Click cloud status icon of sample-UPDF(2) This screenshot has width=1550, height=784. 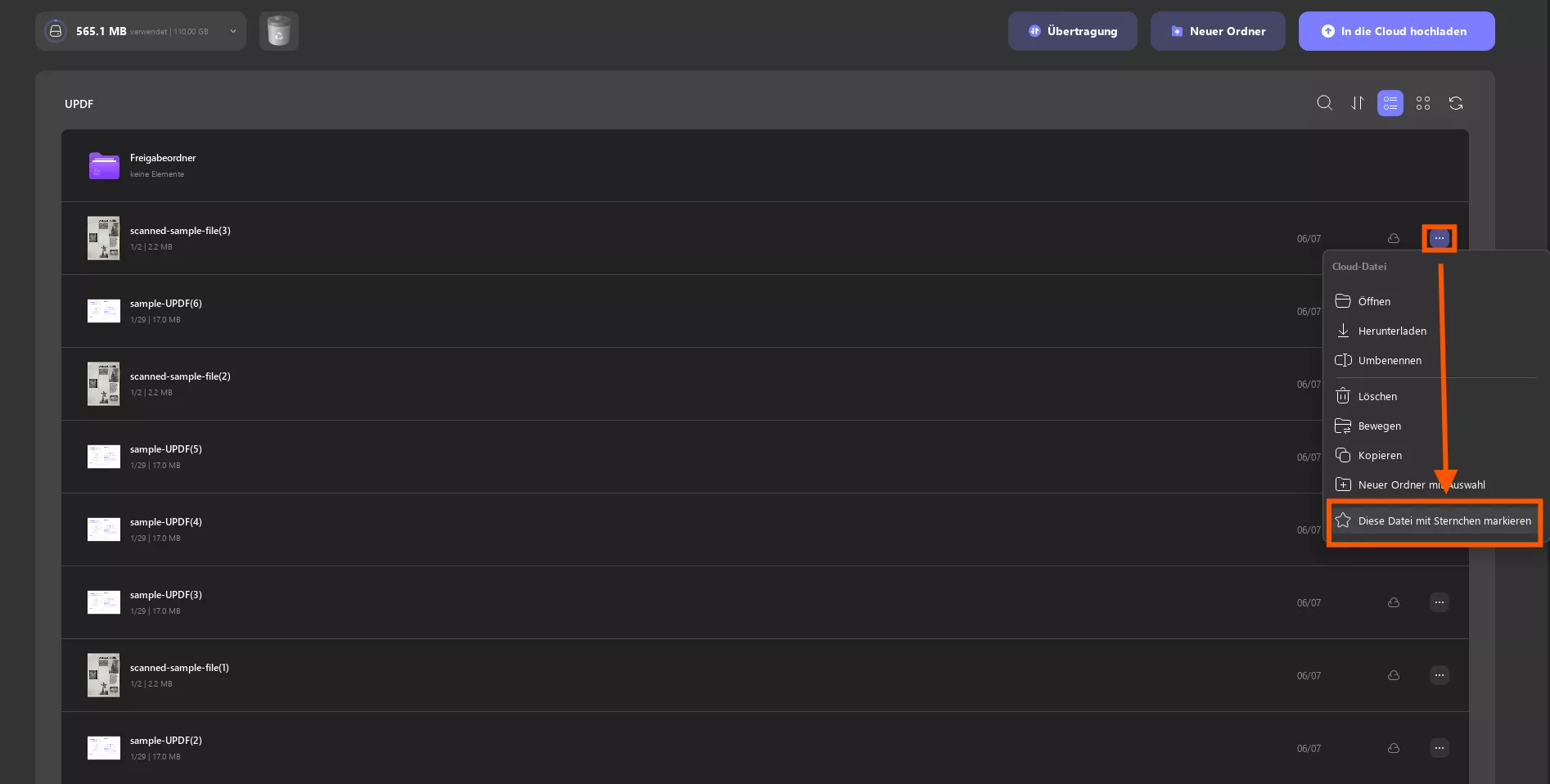[1393, 748]
